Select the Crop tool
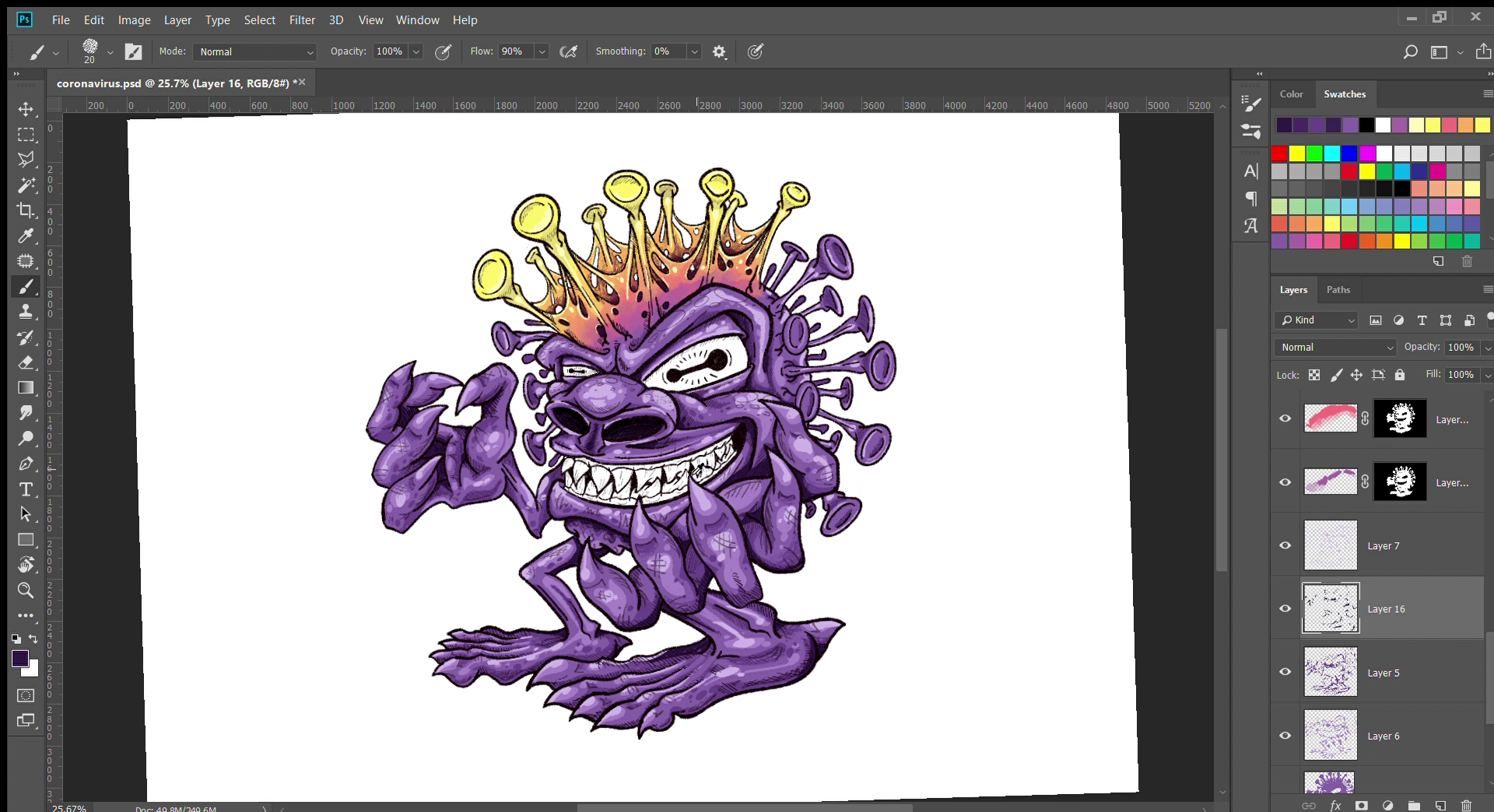This screenshot has height=812, width=1494. 26,210
